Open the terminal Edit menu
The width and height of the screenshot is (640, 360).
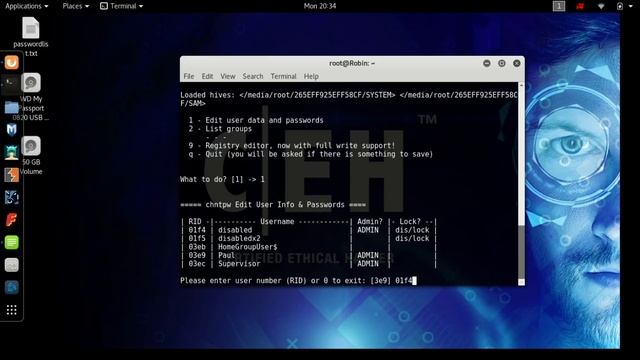207,76
